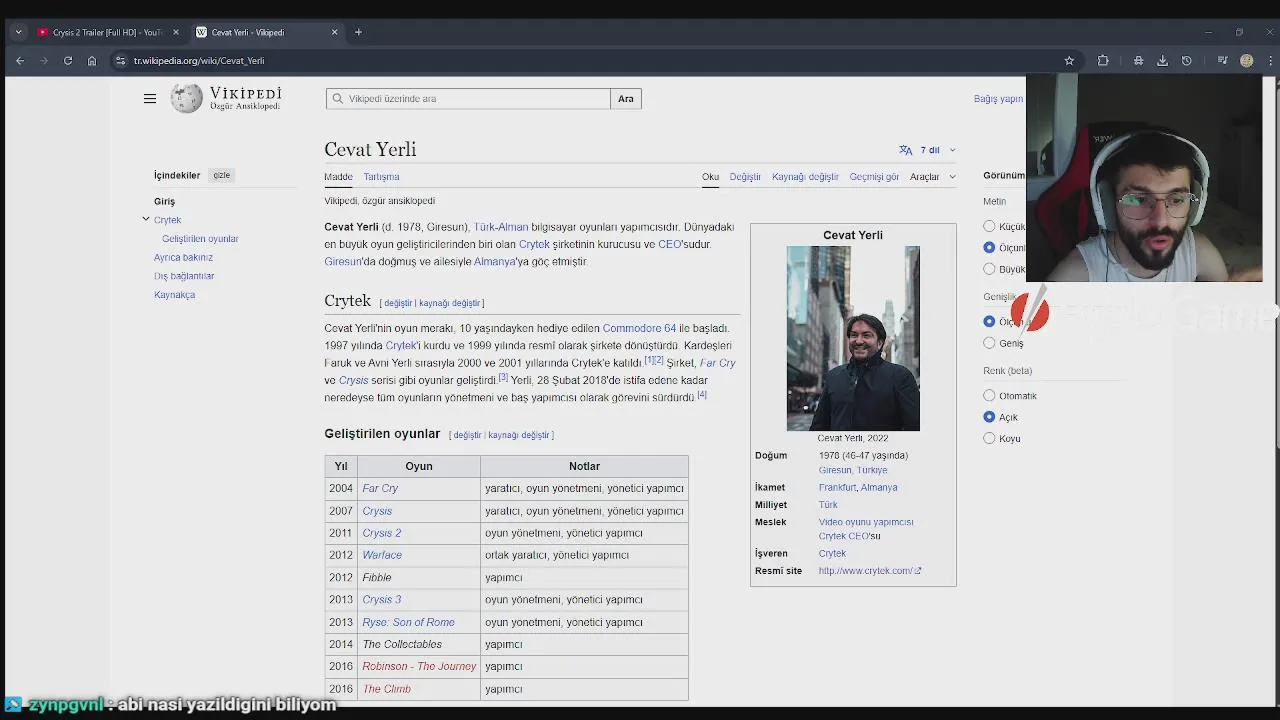1280x720 pixels.
Task: Click the translate icon beside 7 dil
Action: coord(905,150)
